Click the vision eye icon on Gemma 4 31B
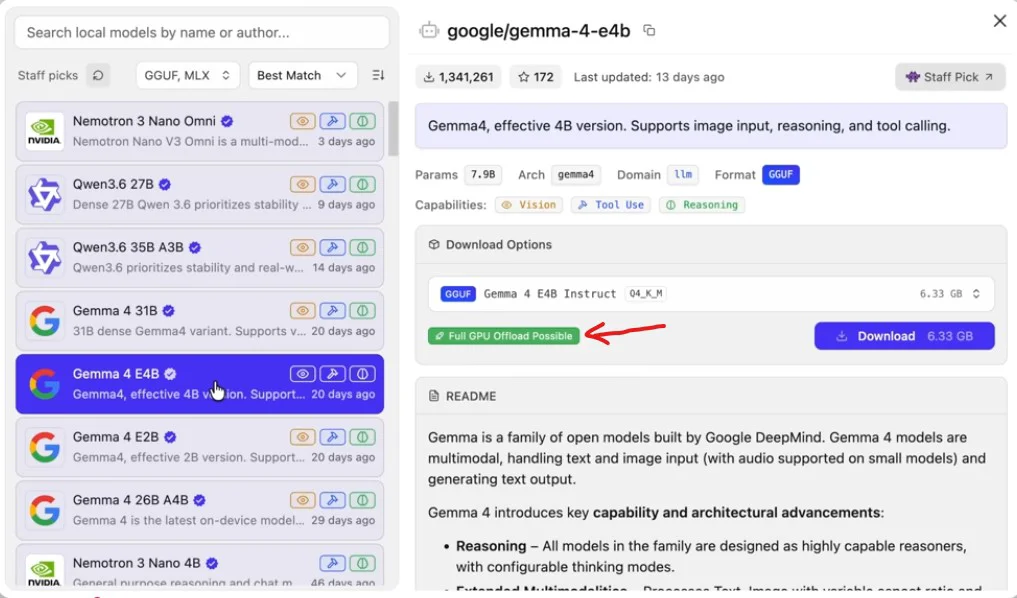Viewport: 1017px width, 598px height. 302,311
